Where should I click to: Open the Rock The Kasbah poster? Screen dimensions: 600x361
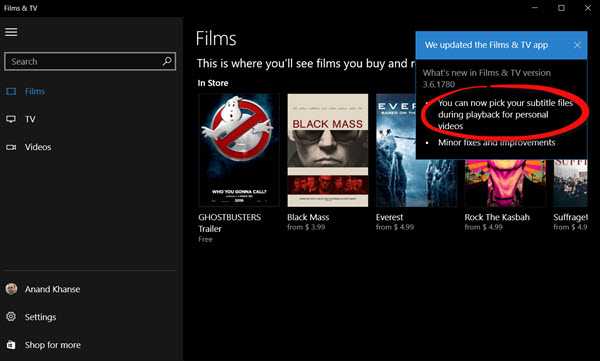click(505, 183)
